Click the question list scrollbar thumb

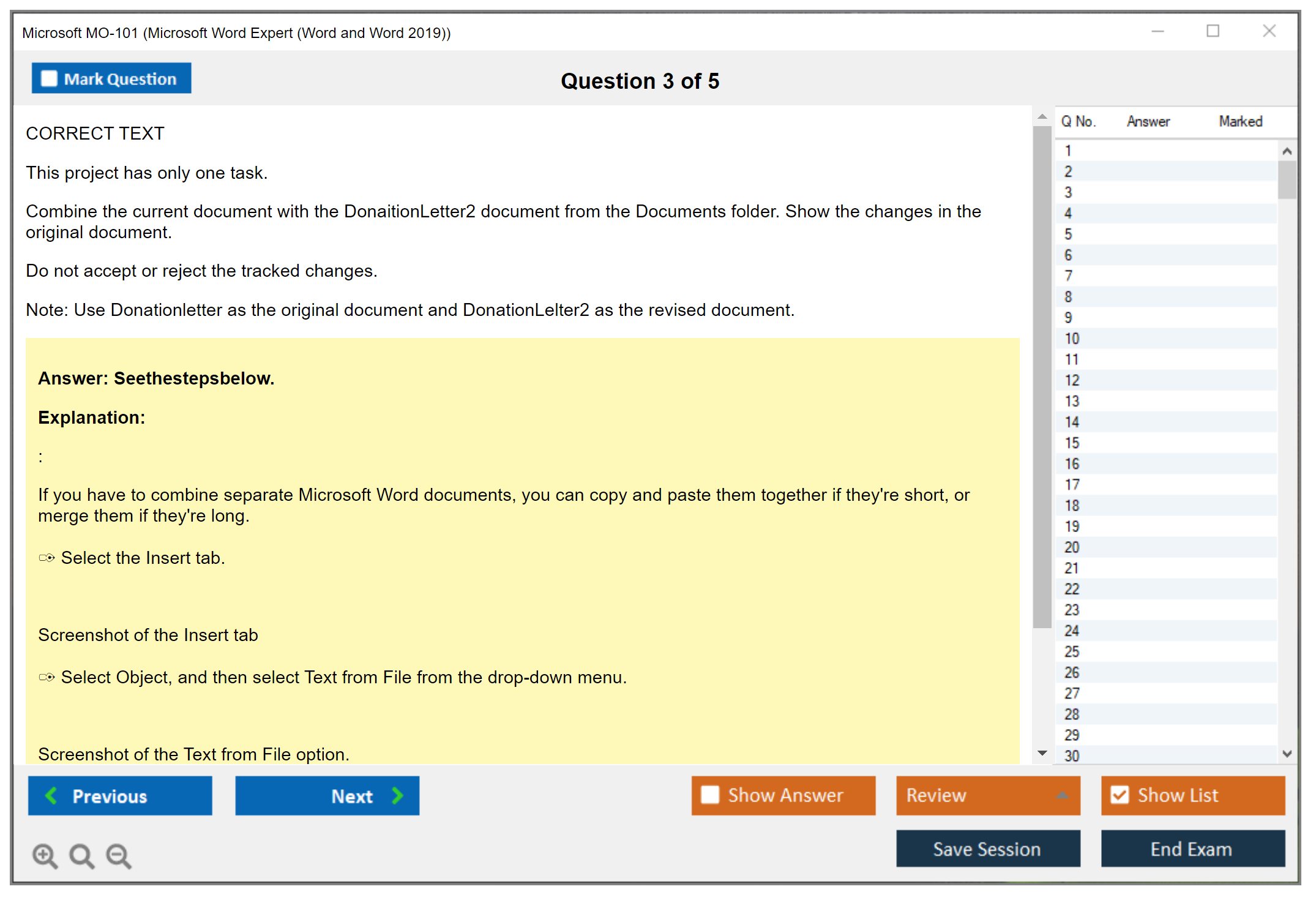coord(1287,179)
